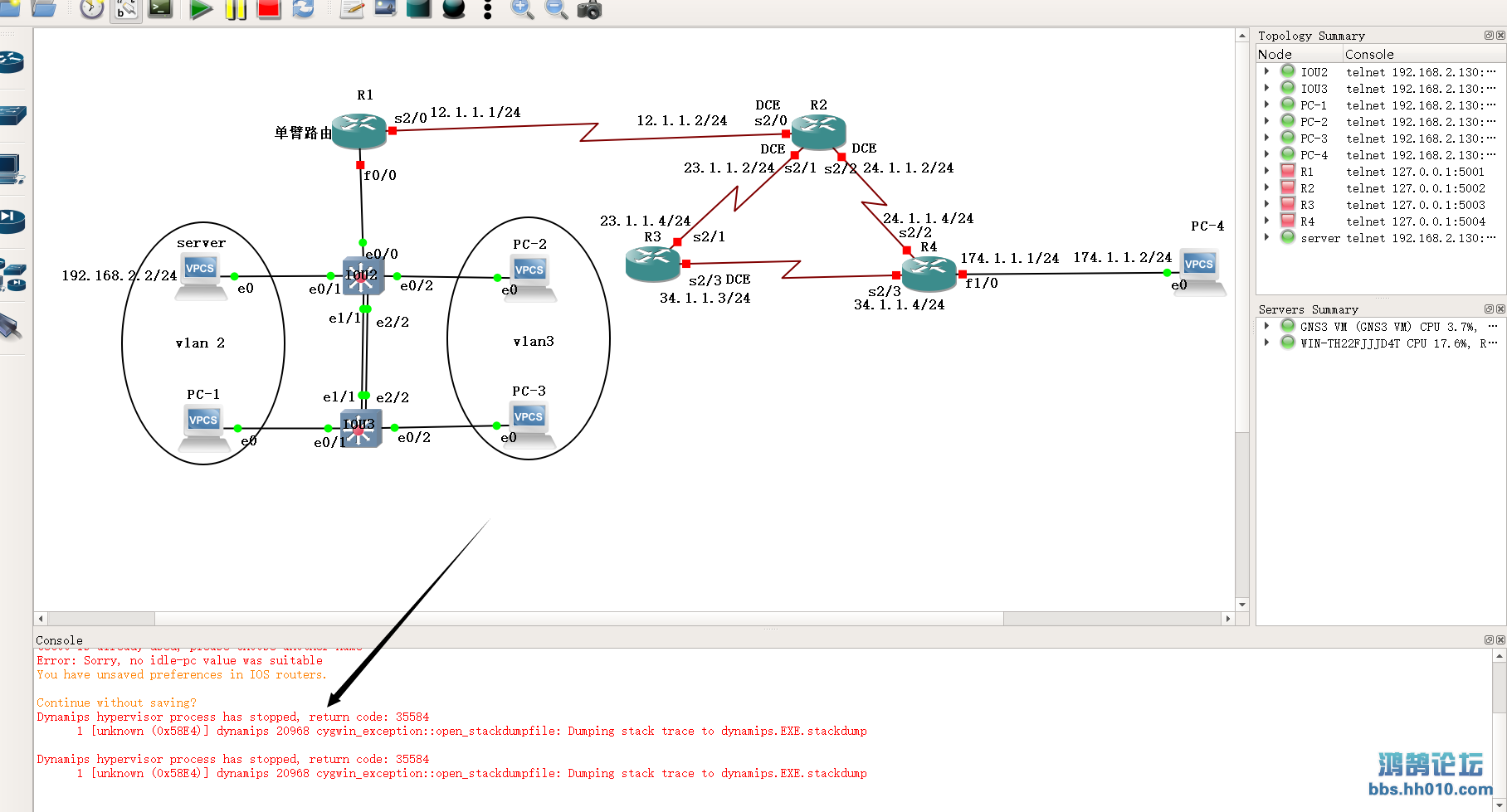The width and height of the screenshot is (1507, 812).
Task: Take a screenshot with camera icon
Action: click(589, 9)
